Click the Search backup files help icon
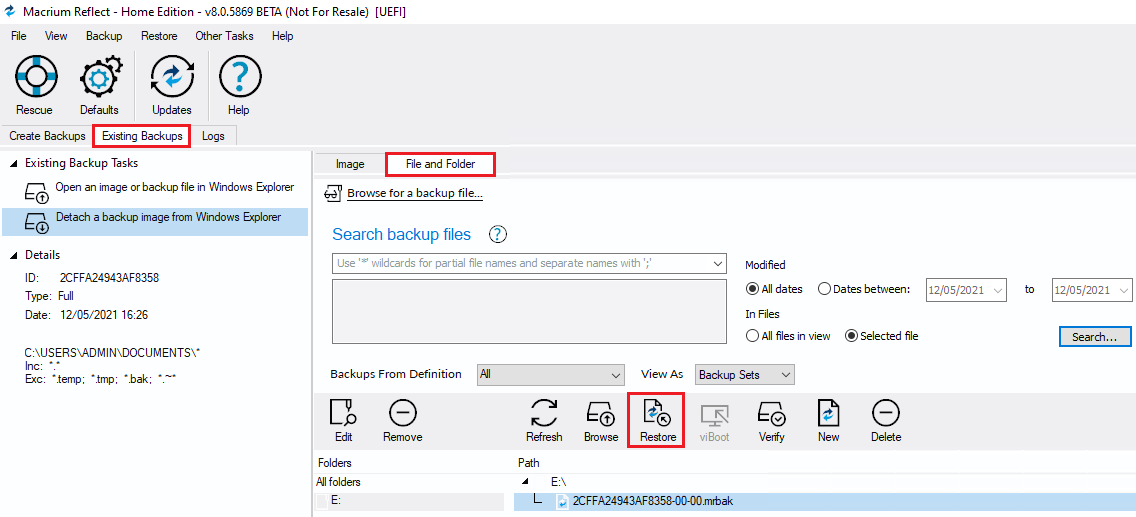1136x517 pixels. pos(498,235)
